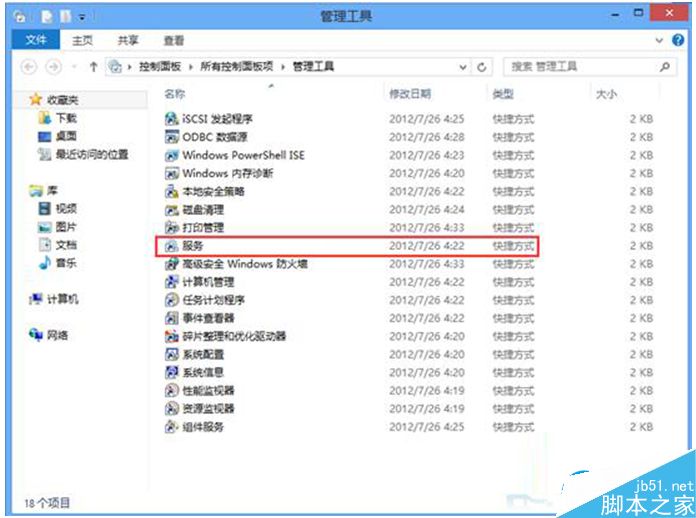Open the iSCSI 发起程序 shortcut icon
Screen dimensions: 696x518
coord(171,119)
